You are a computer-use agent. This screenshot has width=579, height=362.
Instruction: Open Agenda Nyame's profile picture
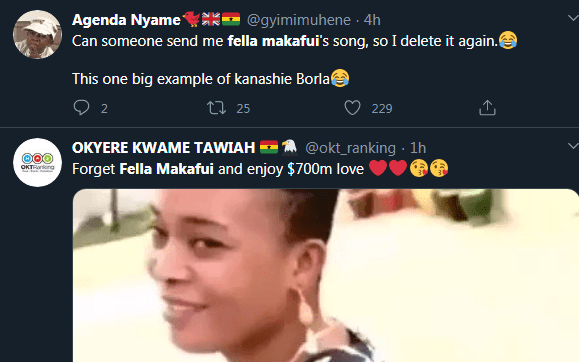coord(37,34)
